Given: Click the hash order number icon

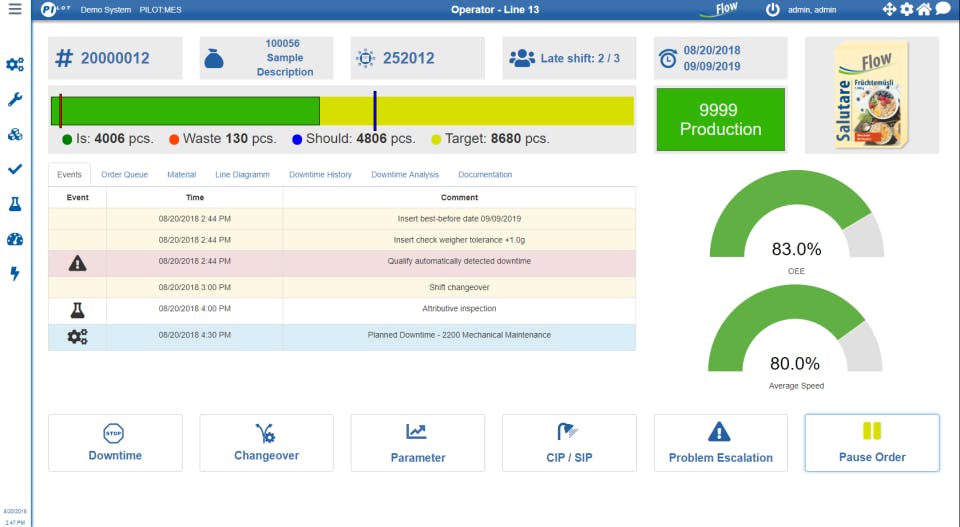Looking at the screenshot, I should pos(64,58).
